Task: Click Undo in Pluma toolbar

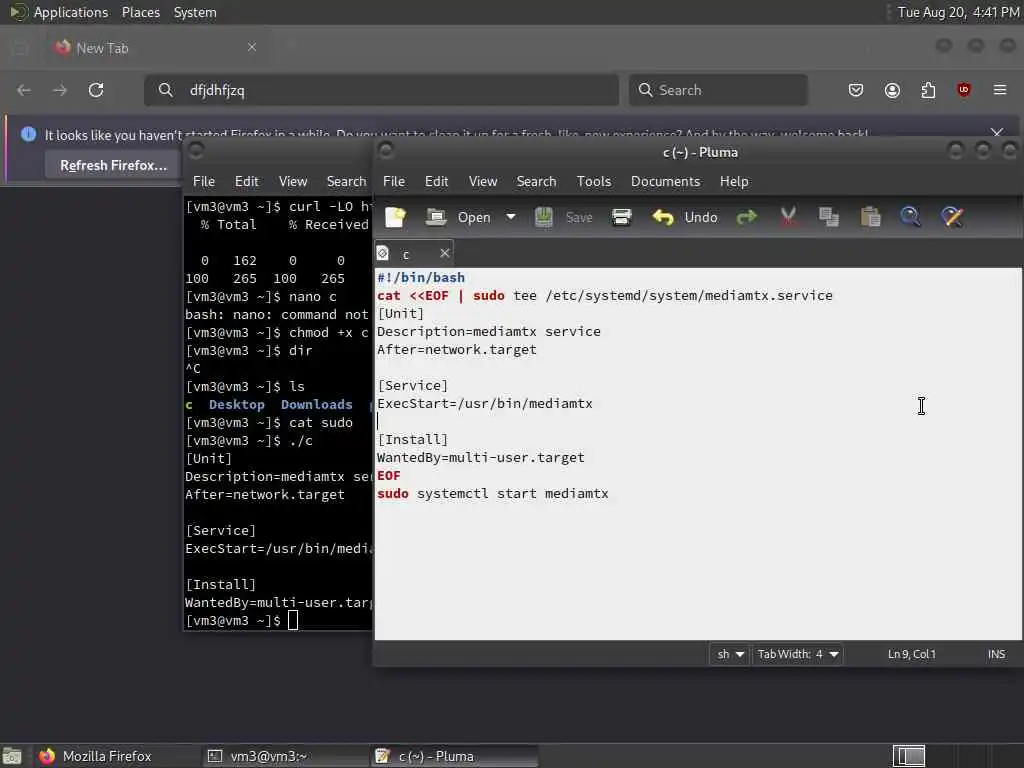Action: (685, 217)
